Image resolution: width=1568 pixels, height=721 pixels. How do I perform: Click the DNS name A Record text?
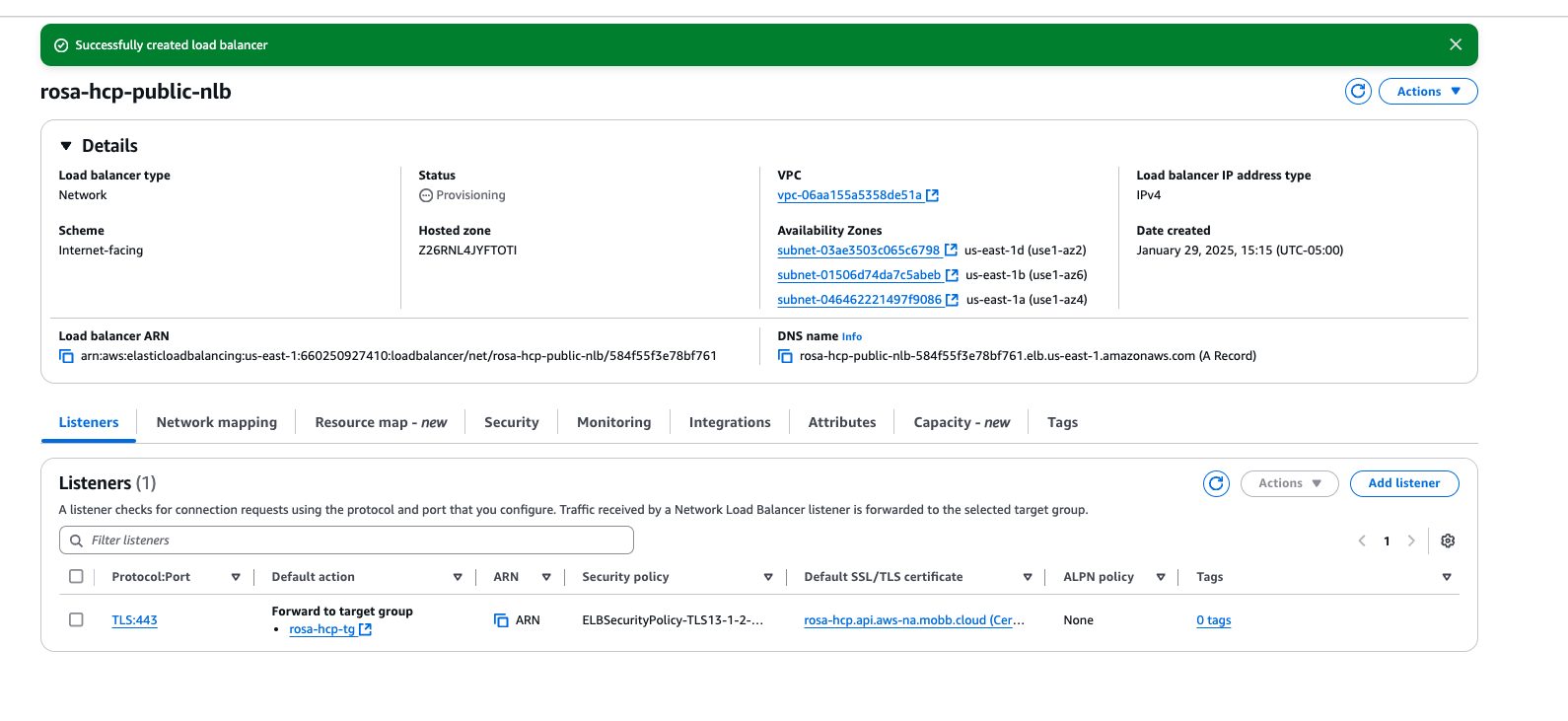pyautogui.click(x=1028, y=356)
